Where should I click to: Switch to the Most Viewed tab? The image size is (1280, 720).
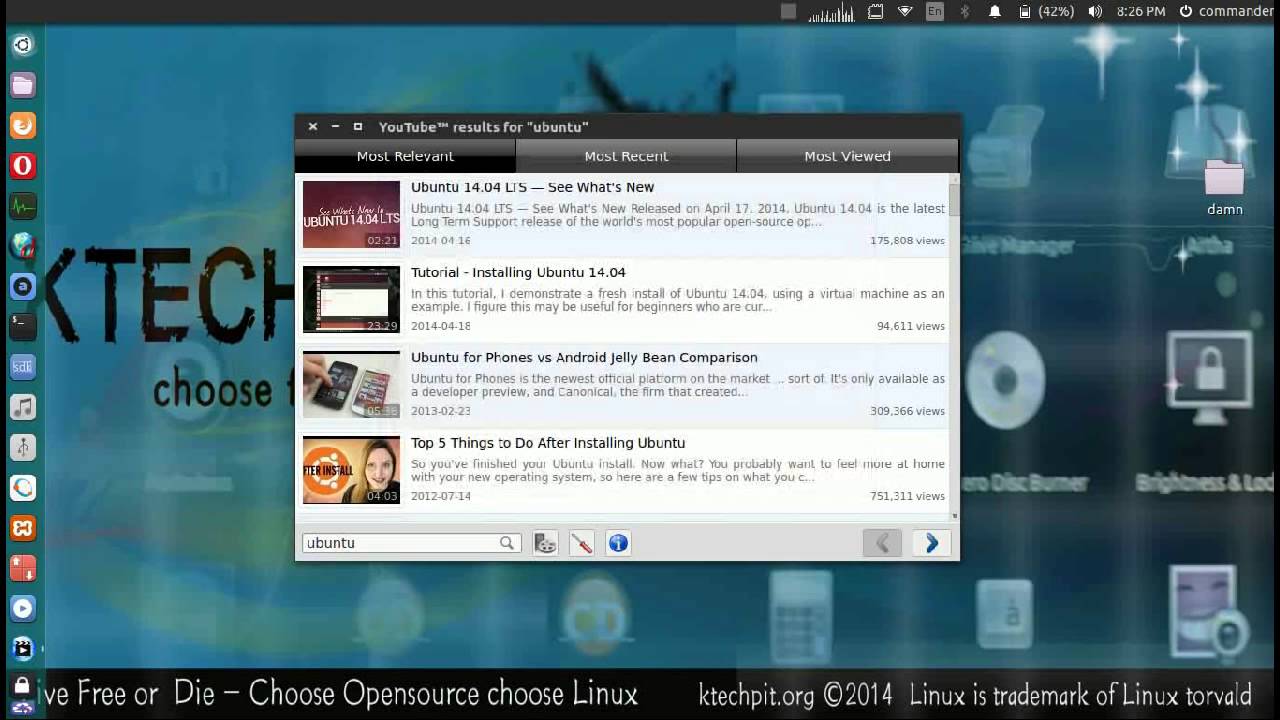847,156
